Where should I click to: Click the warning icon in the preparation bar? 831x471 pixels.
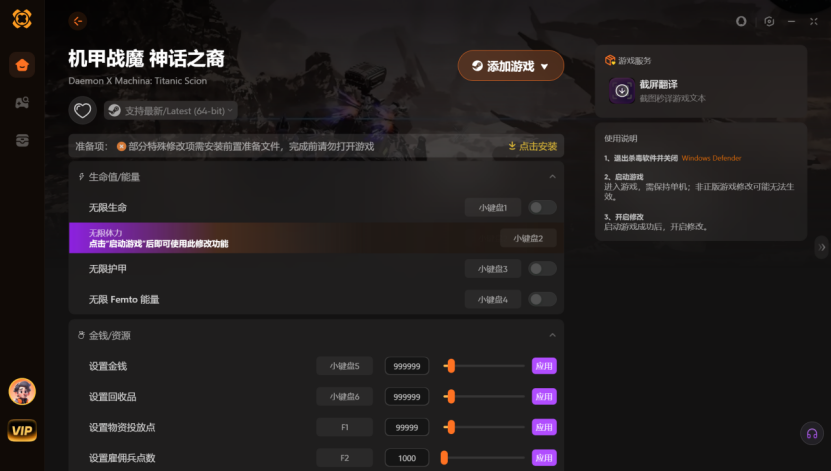point(121,146)
